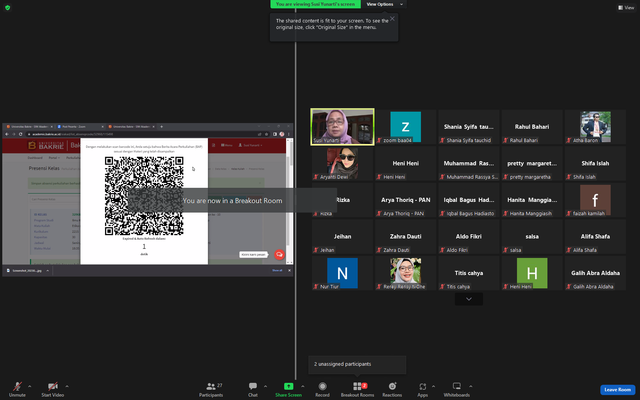Image resolution: width=640 pixels, height=400 pixels.
Task: Open the View Options dropdown
Action: click(x=384, y=4)
